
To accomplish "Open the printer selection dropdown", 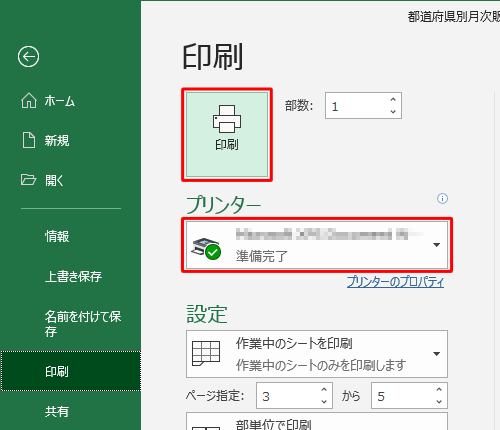I will [x=317, y=245].
